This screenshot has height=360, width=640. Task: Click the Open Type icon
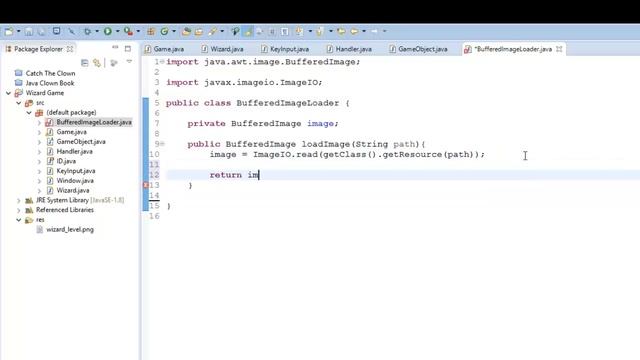[187, 31]
